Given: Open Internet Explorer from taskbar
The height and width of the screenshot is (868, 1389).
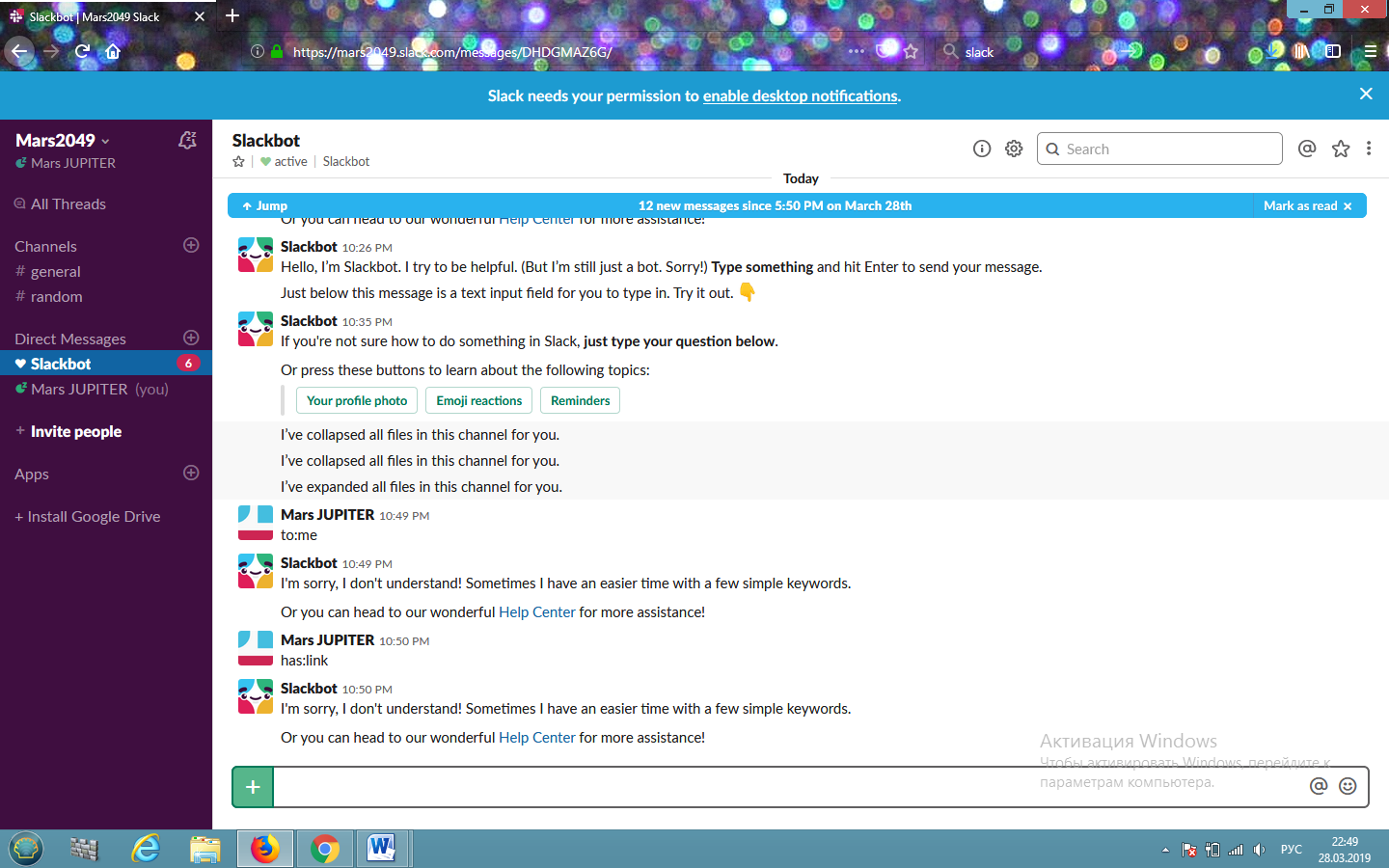Looking at the screenshot, I should [x=146, y=849].
